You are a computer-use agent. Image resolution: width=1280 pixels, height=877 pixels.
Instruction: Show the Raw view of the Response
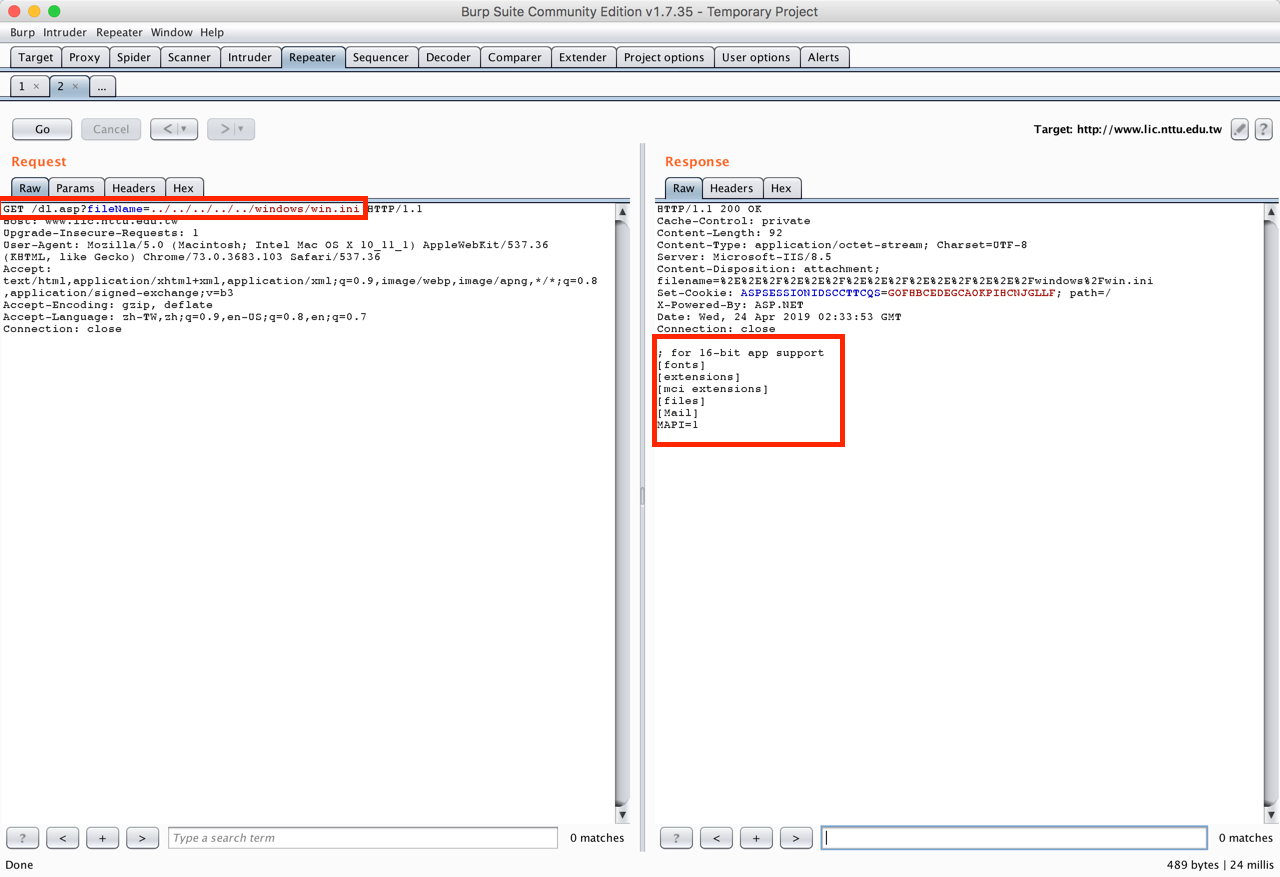(684, 188)
